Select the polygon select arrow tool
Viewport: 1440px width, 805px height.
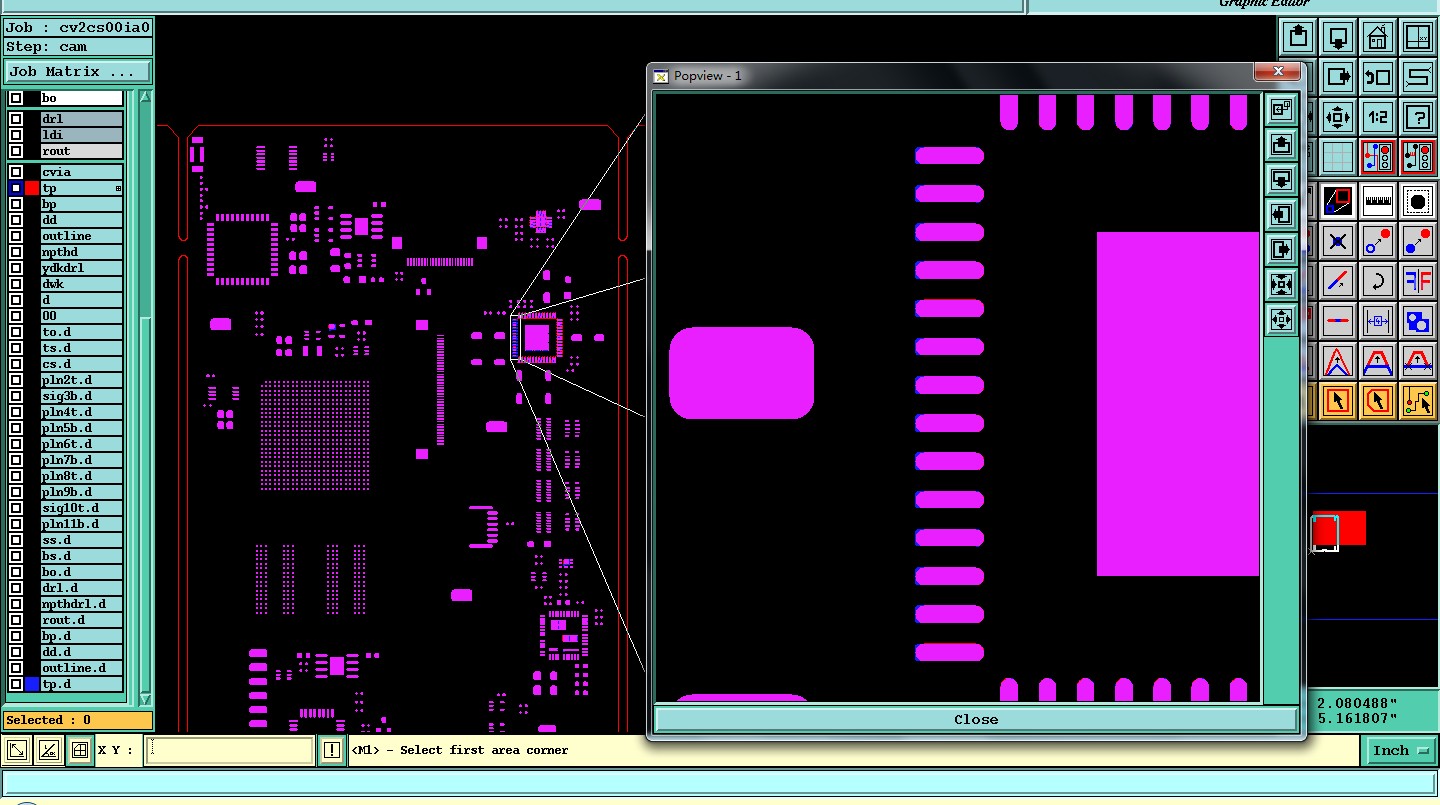click(1377, 401)
